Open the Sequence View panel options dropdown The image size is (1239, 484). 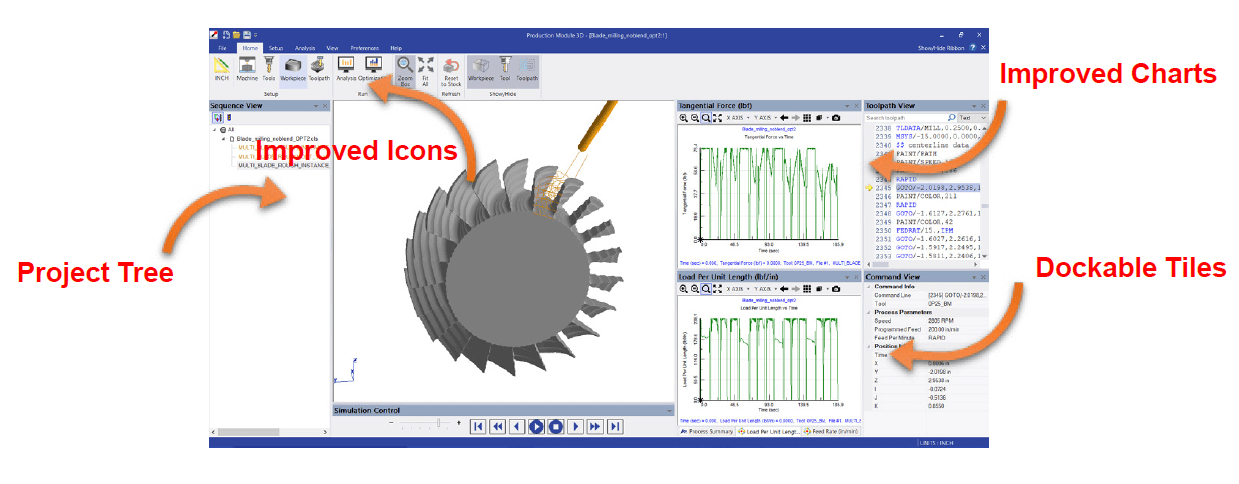(x=315, y=105)
